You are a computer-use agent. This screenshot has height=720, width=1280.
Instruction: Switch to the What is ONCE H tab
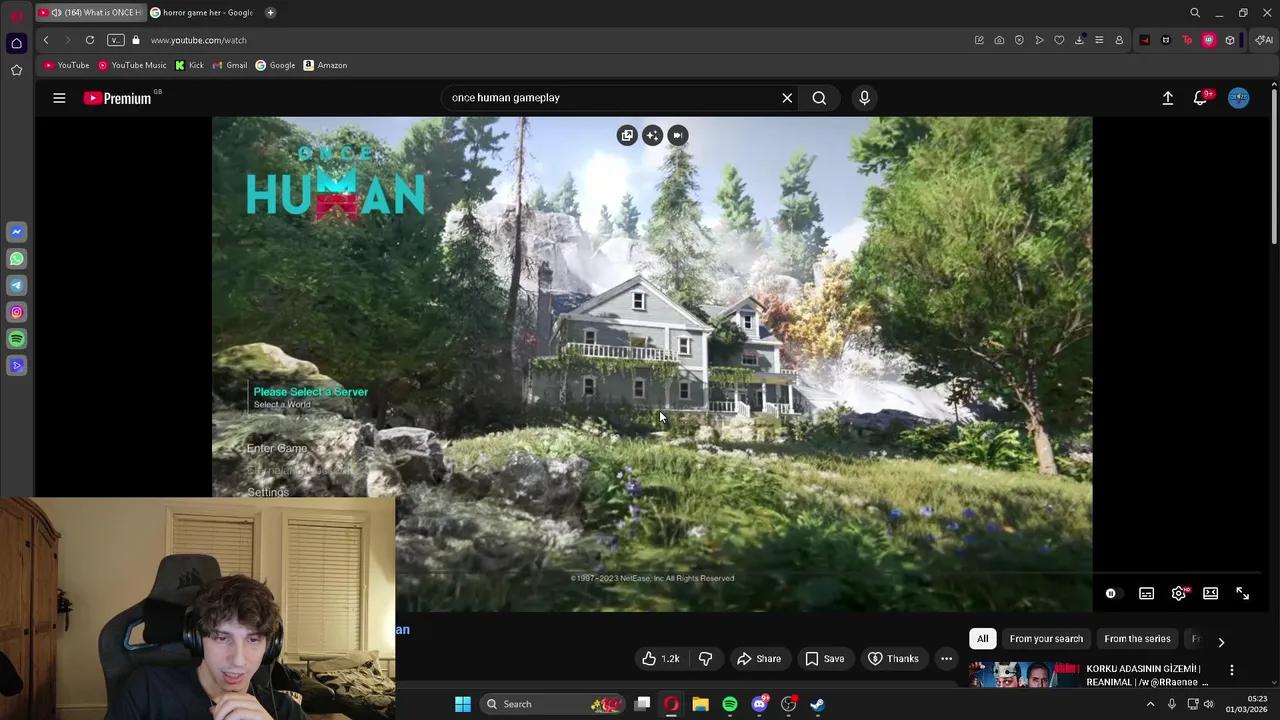point(90,12)
